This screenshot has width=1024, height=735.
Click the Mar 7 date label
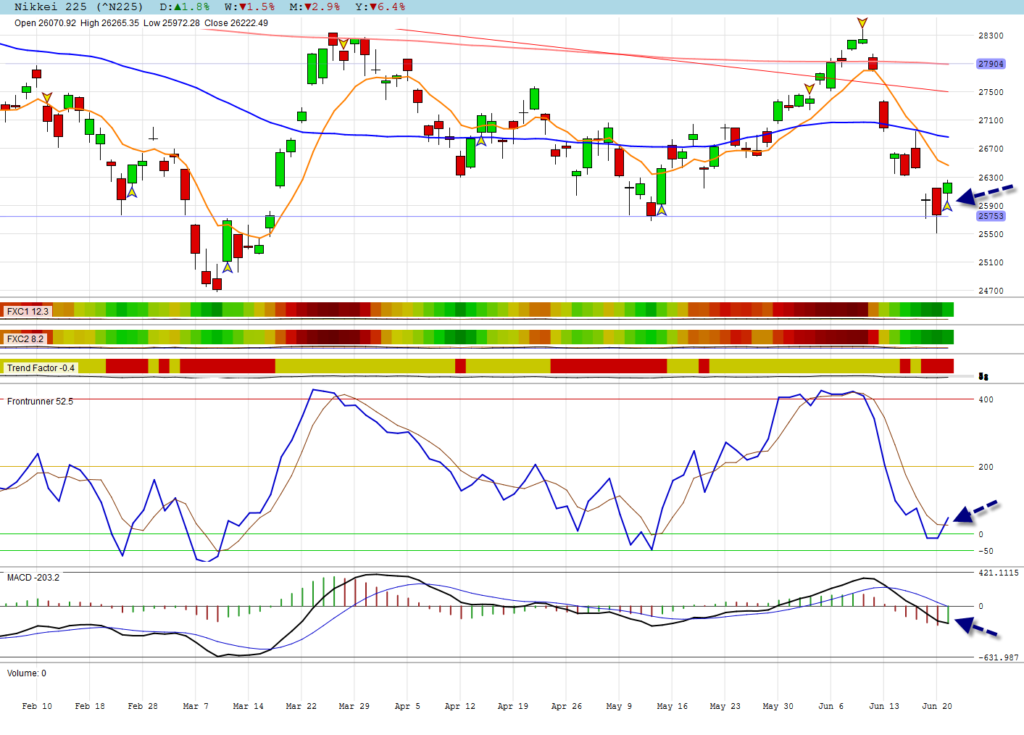tap(196, 706)
